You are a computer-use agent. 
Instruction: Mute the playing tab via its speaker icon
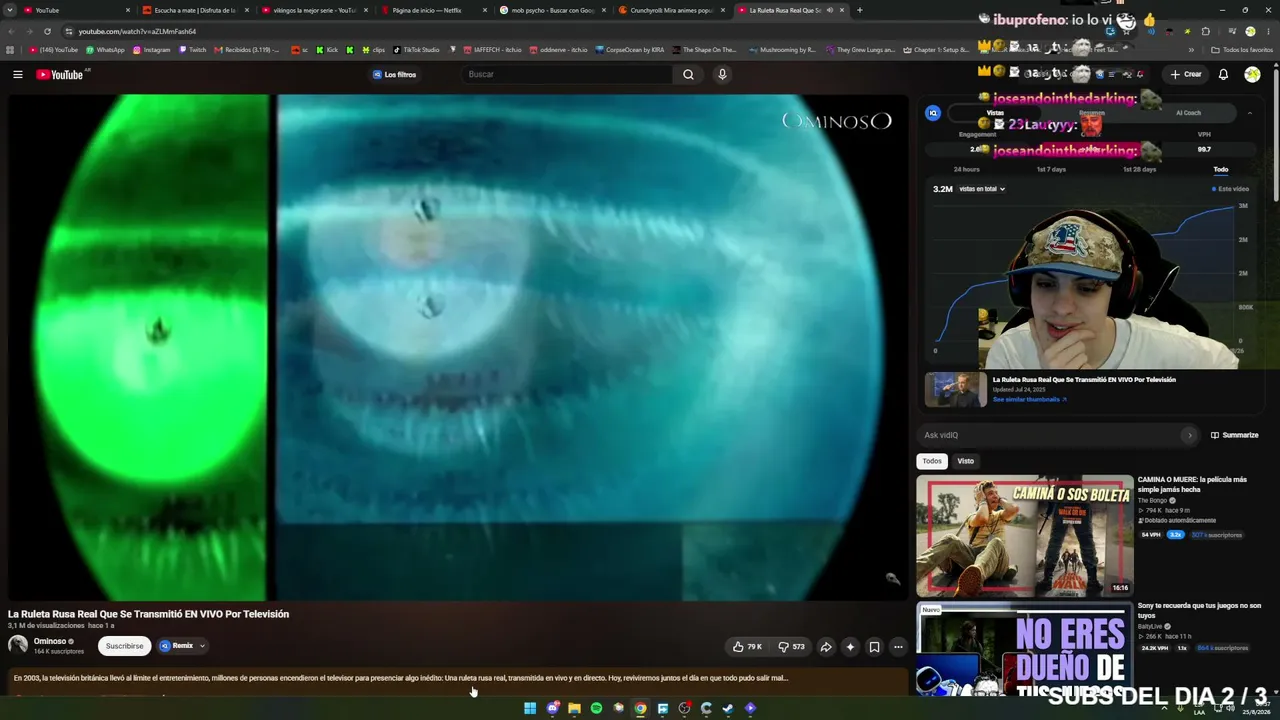829,10
